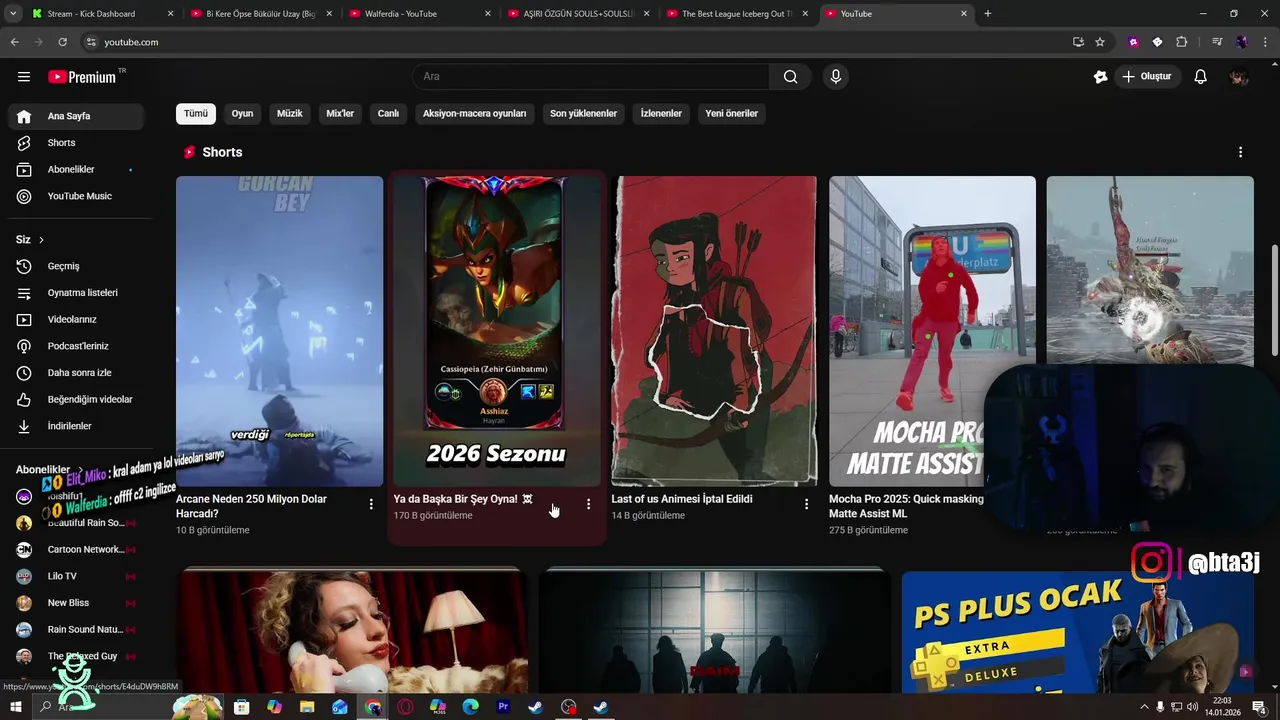Viewport: 1280px width, 720px height.
Task: Switch to Stream - Kick Dashboard tab
Action: (103, 14)
